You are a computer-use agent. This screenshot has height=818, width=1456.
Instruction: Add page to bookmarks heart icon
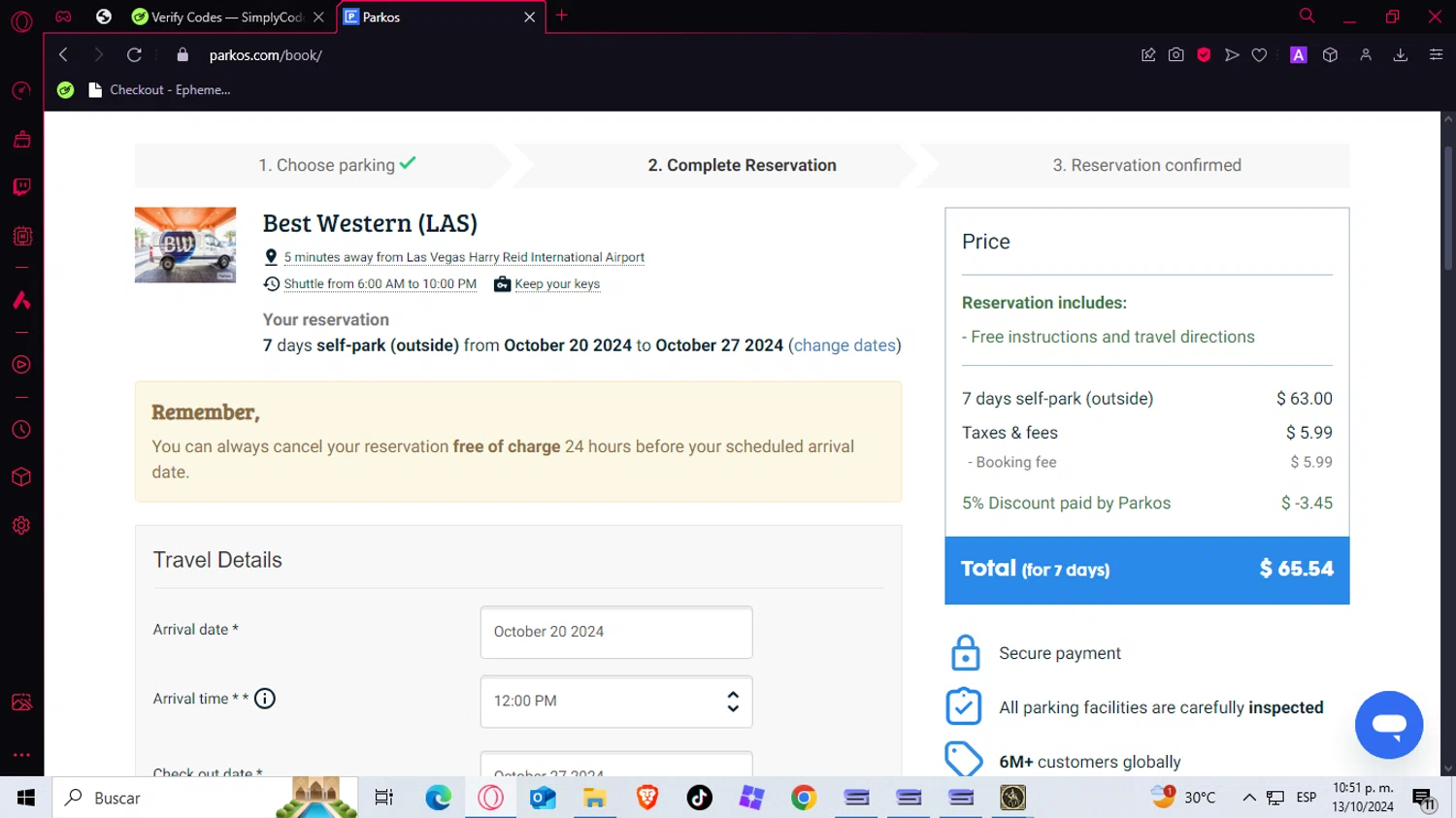(x=1259, y=55)
